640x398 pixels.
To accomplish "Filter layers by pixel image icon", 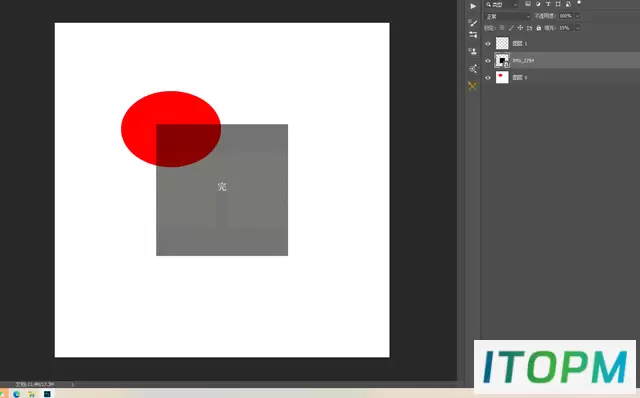I will (528, 4).
